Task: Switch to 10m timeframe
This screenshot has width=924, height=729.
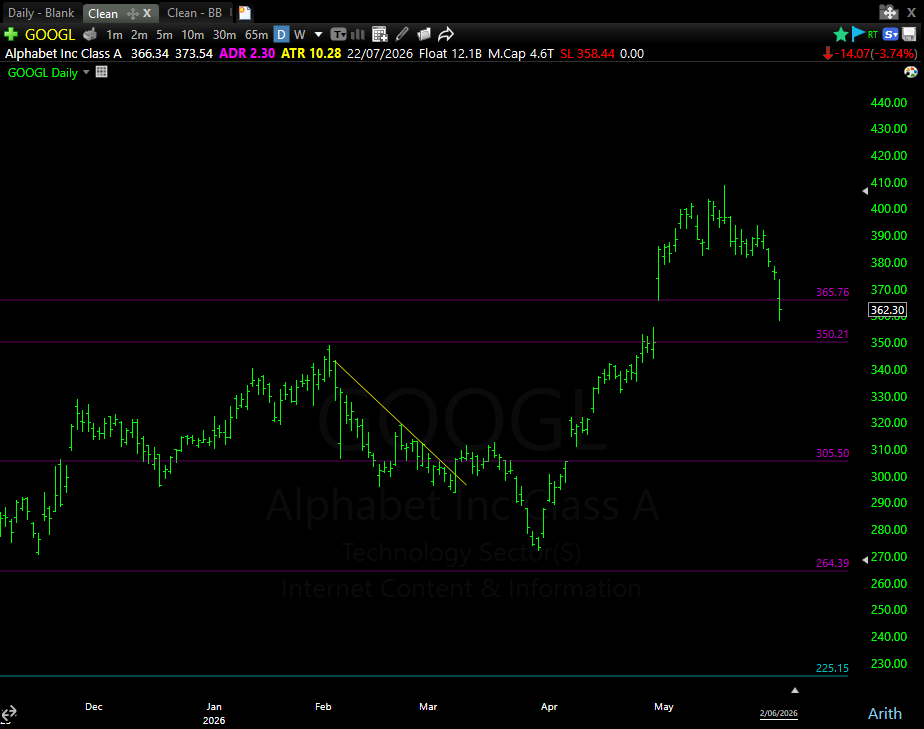Action: click(x=193, y=35)
